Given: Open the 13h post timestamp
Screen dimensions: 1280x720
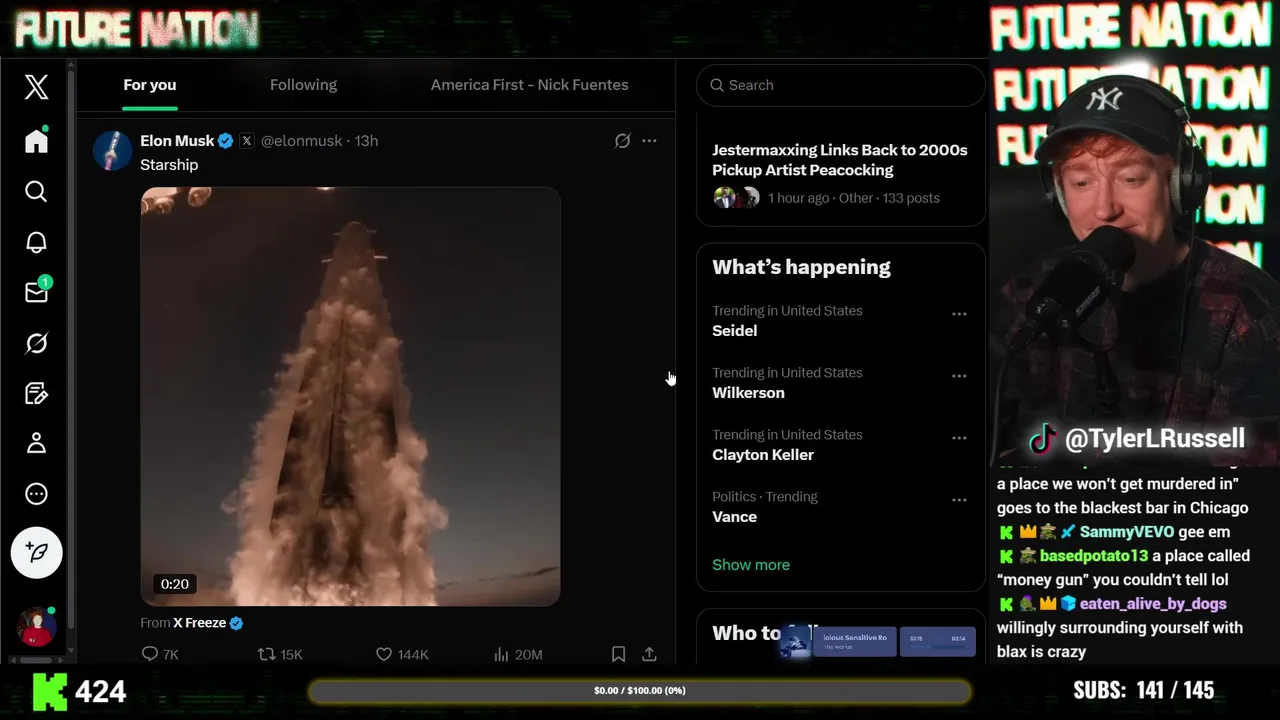Looking at the screenshot, I should click(x=367, y=141).
